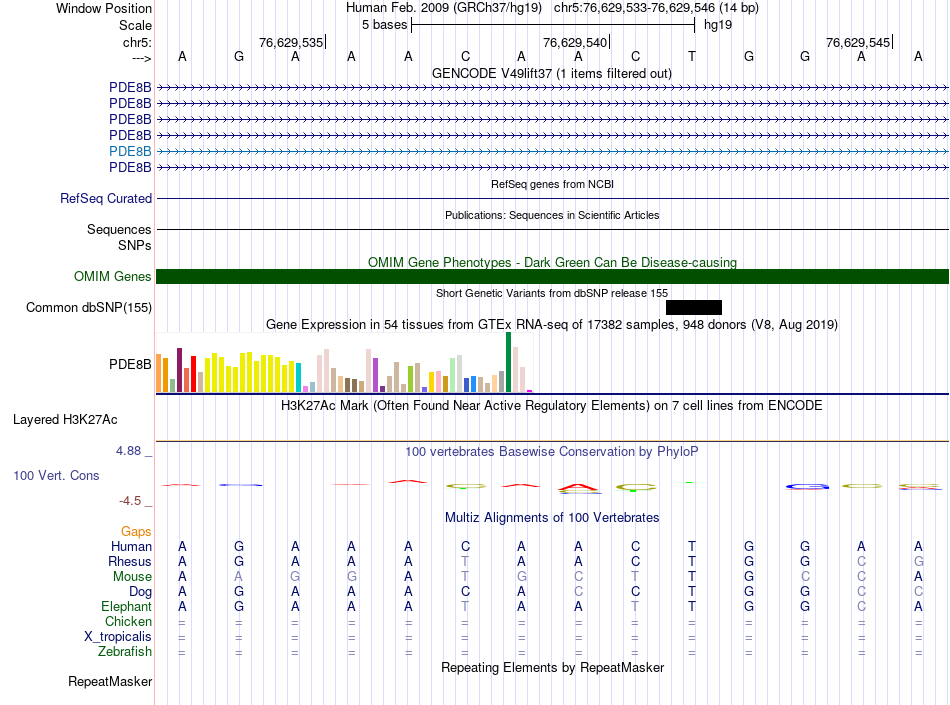Click the 76,629,545 ruler position marker
The height and width of the screenshot is (705, 950).
click(x=859, y=42)
